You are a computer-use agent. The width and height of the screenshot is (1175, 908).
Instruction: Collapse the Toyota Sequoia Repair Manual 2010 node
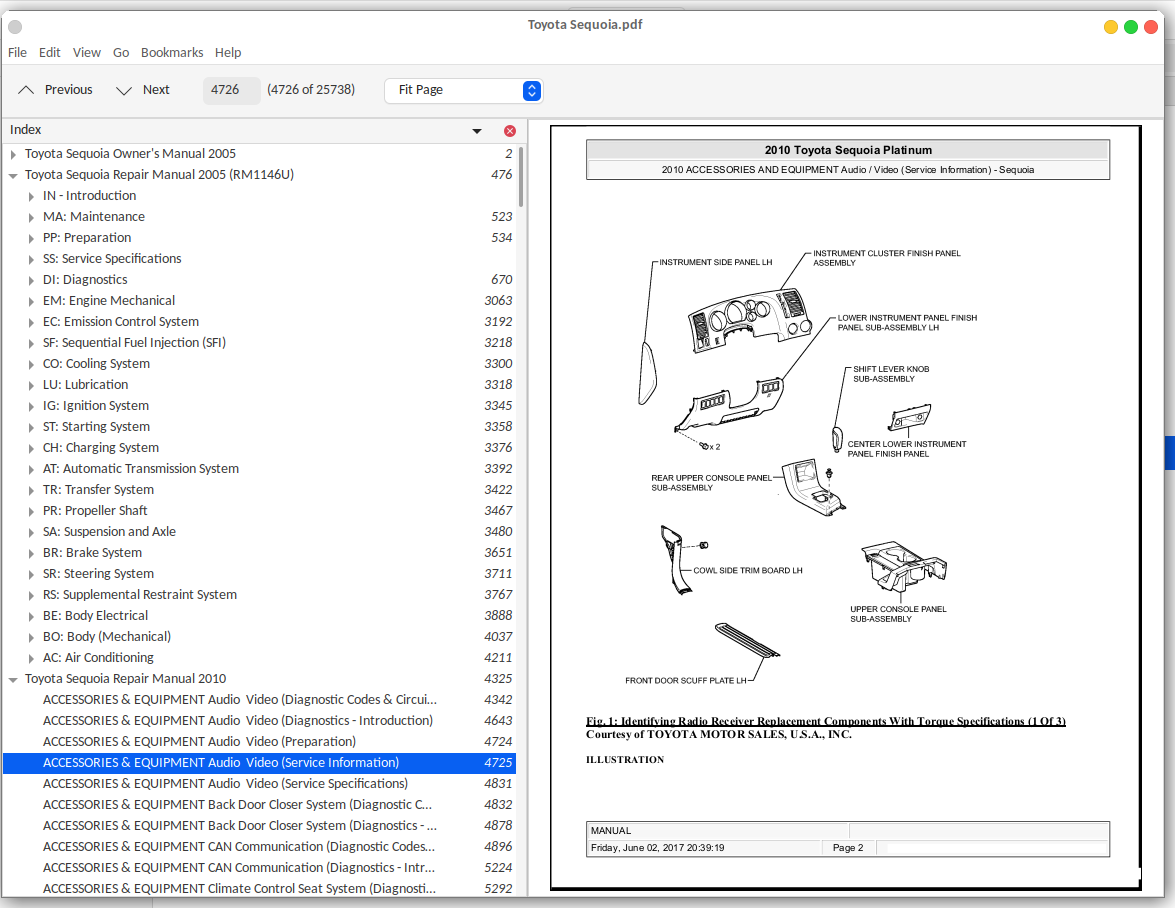click(13, 679)
